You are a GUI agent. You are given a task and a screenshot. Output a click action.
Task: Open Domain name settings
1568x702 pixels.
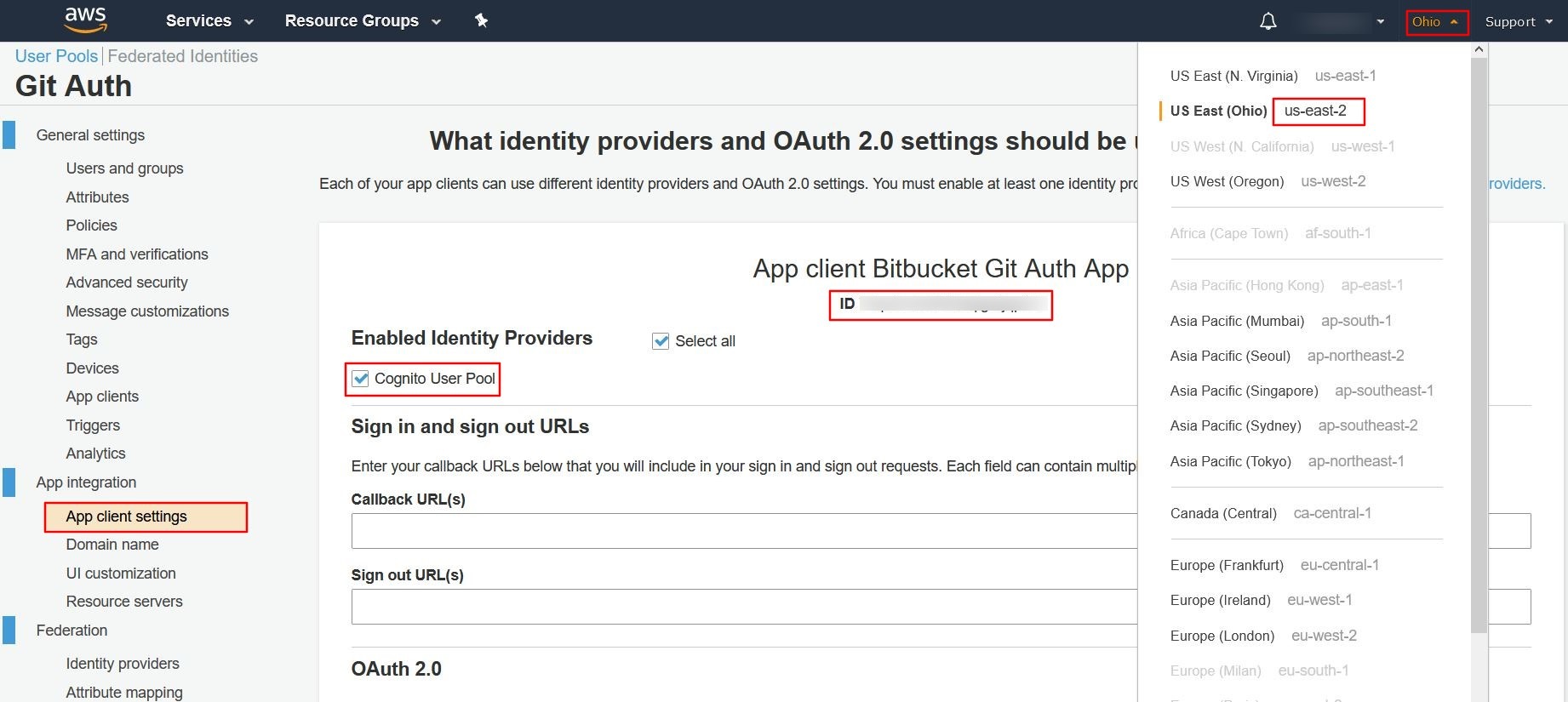pyautogui.click(x=112, y=545)
